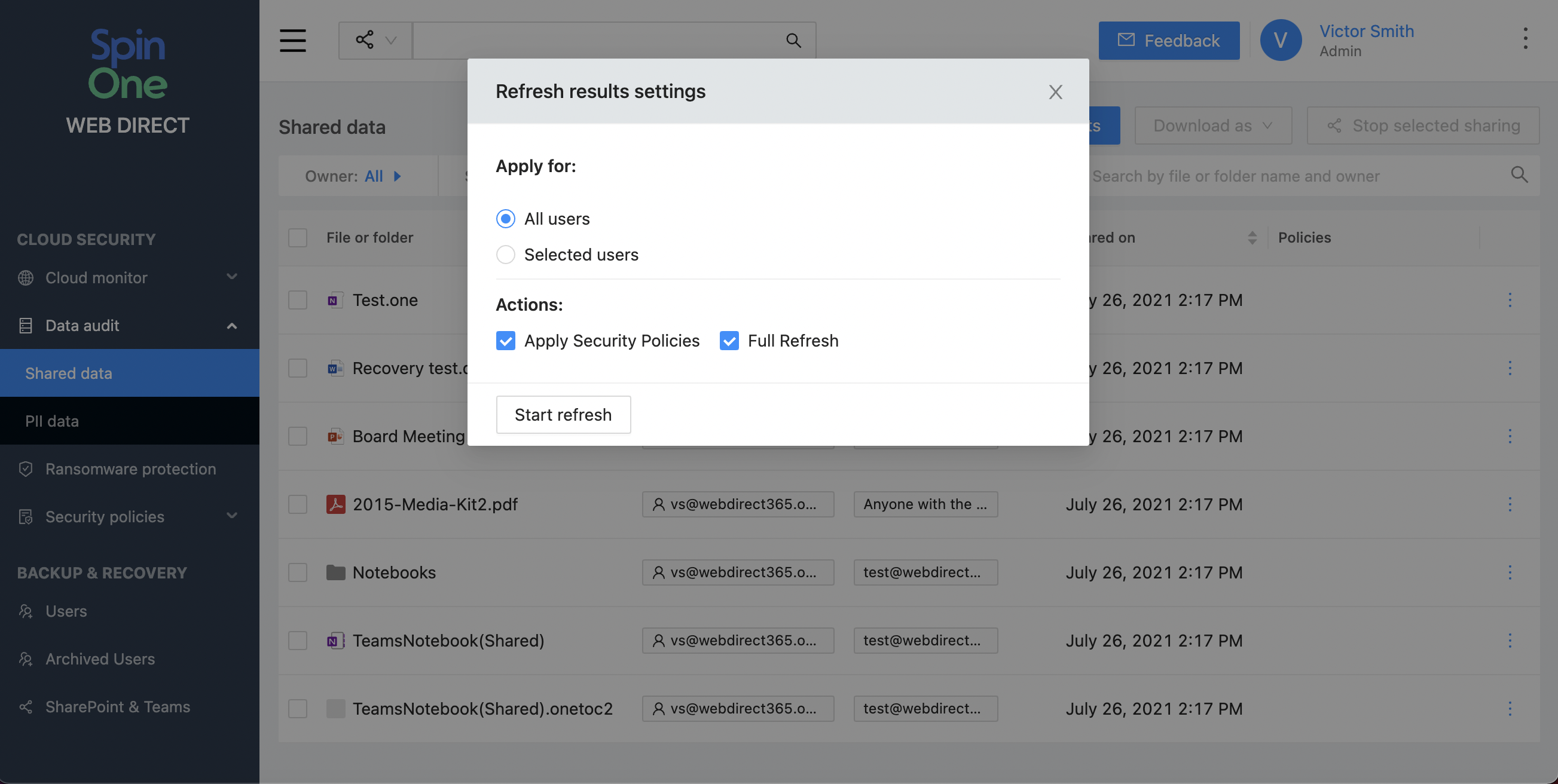Viewport: 1558px width, 784px height.
Task: Toggle the Full Refresh checkbox
Action: (x=729, y=341)
